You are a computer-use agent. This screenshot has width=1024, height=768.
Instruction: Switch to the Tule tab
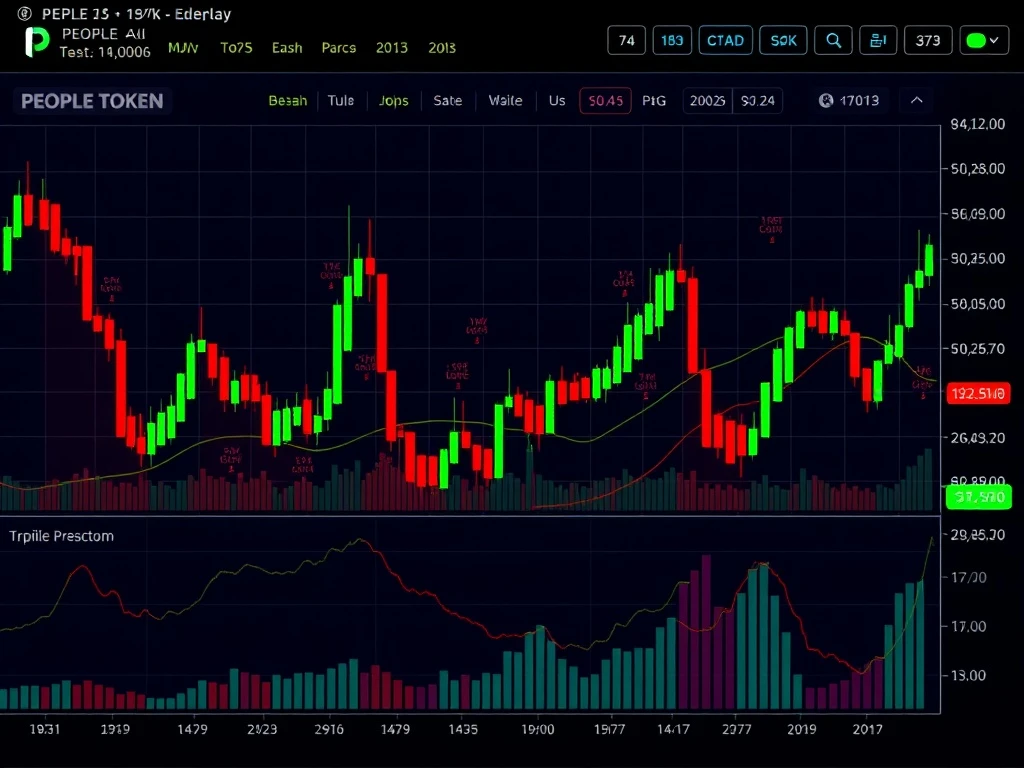pos(341,101)
